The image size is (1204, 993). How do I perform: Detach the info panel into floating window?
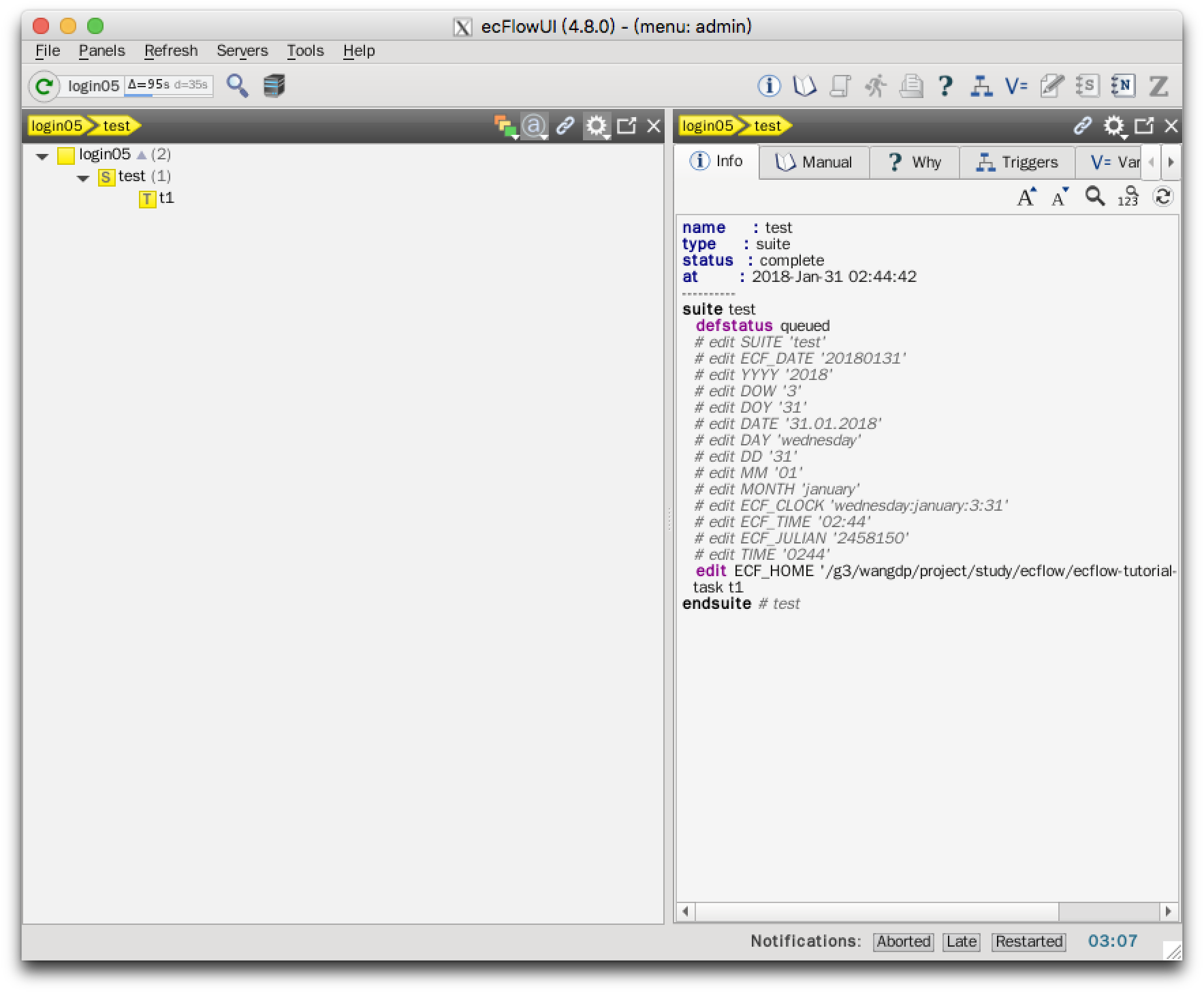click(1144, 126)
